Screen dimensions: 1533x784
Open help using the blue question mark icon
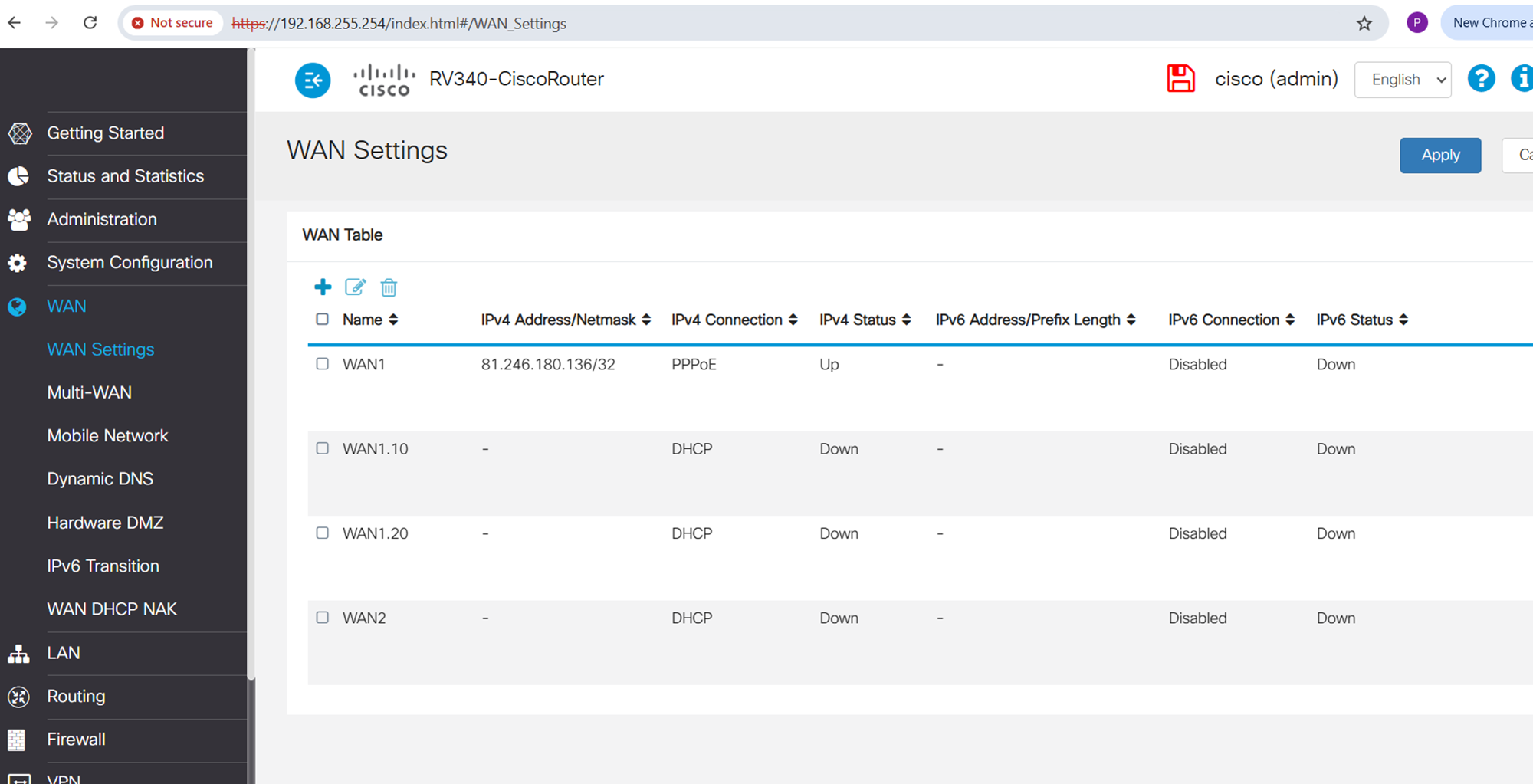click(1481, 78)
